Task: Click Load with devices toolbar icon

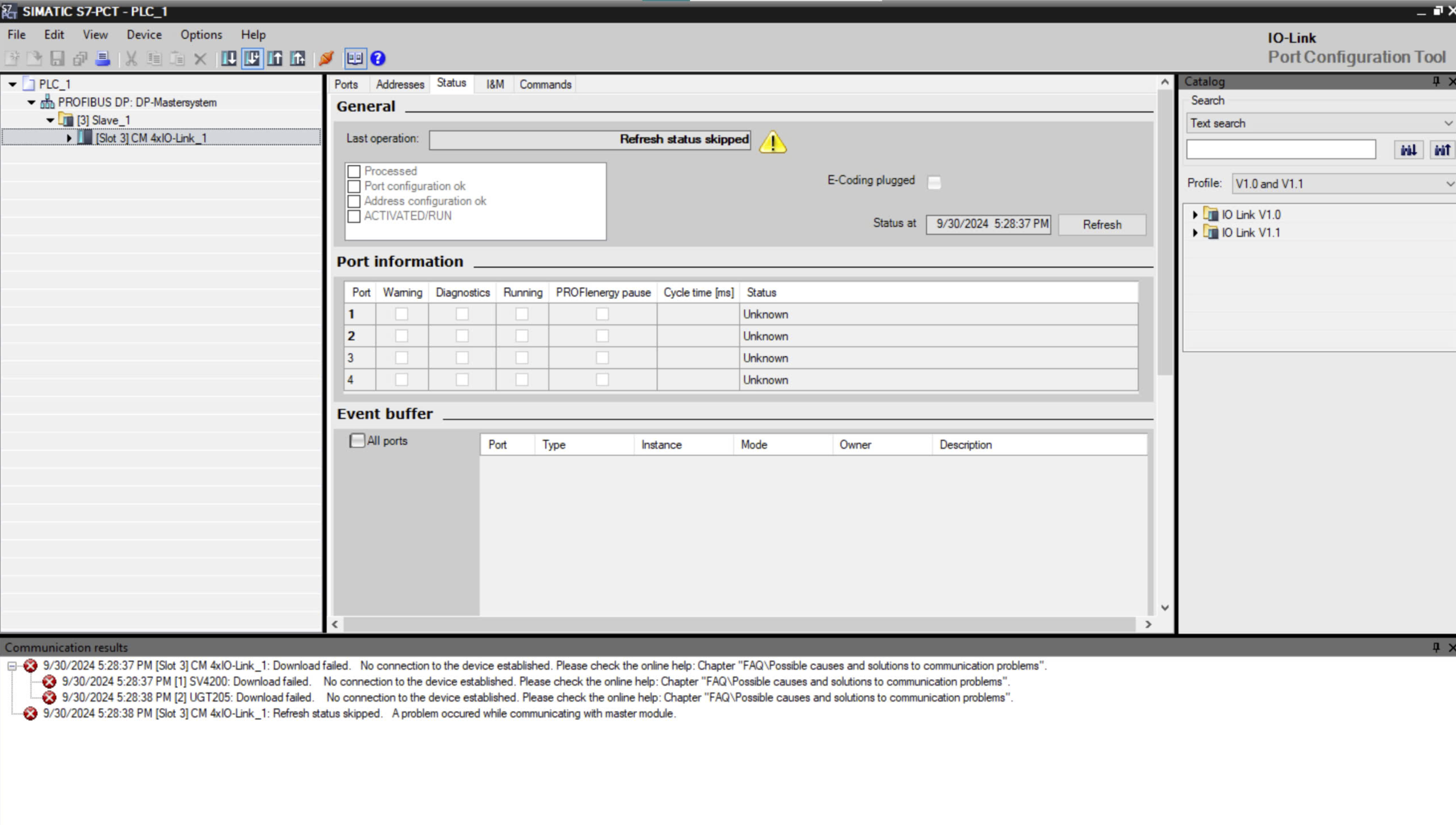Action: (x=252, y=58)
